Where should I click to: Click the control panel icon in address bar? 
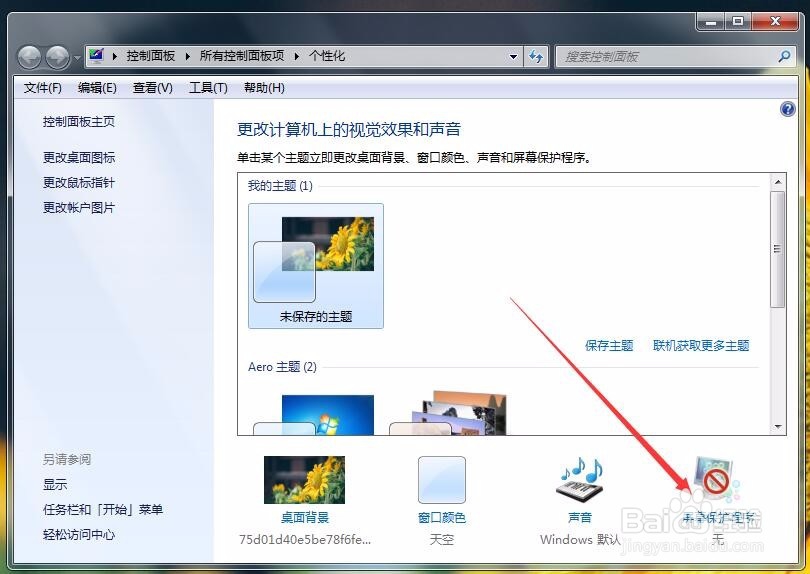(x=97, y=55)
